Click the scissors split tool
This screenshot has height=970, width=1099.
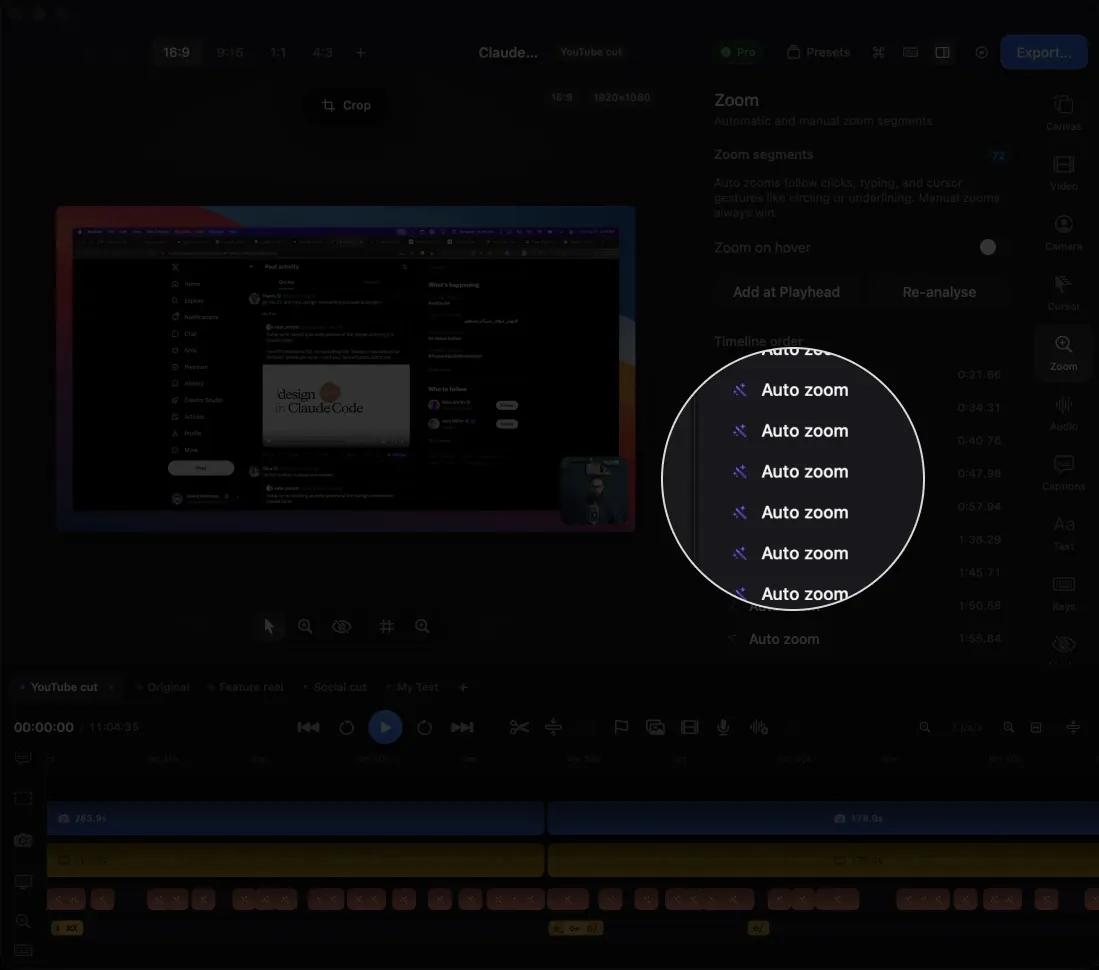519,728
